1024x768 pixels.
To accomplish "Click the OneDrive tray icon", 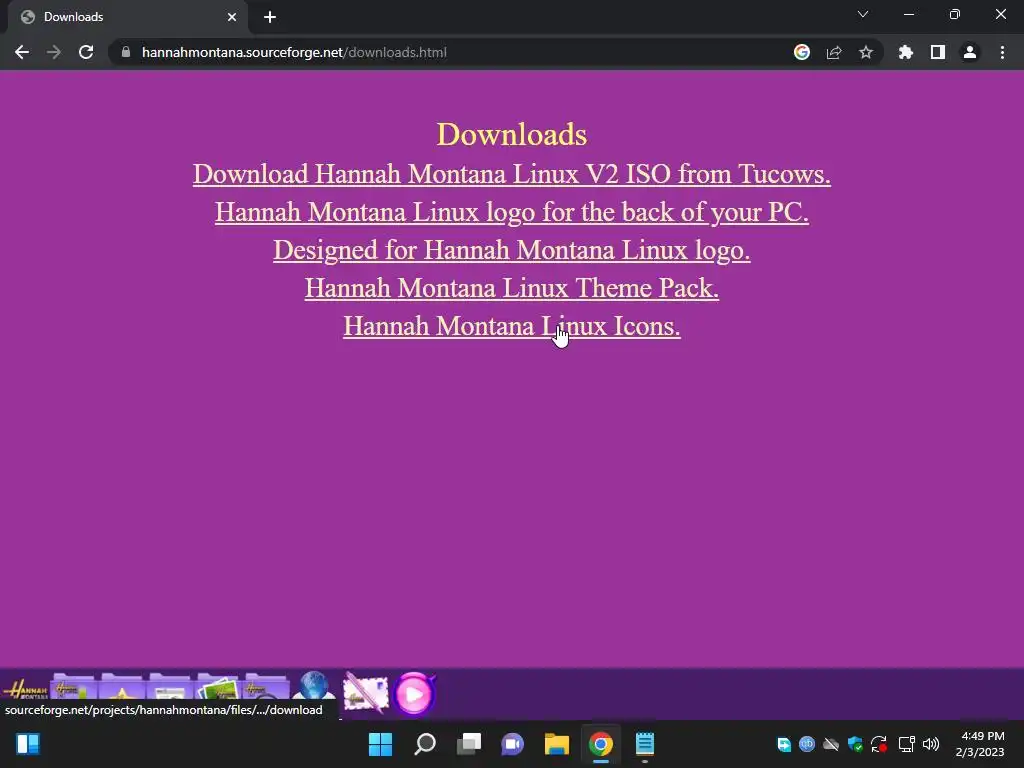I will [x=831, y=744].
